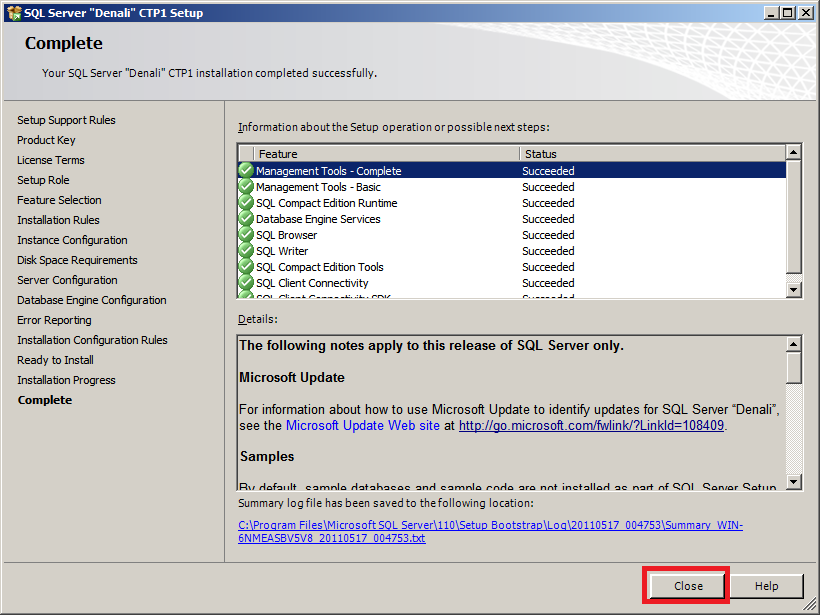Viewport: 820px width, 615px height.
Task: Click the License Terms step
Action: pyautogui.click(x=51, y=160)
